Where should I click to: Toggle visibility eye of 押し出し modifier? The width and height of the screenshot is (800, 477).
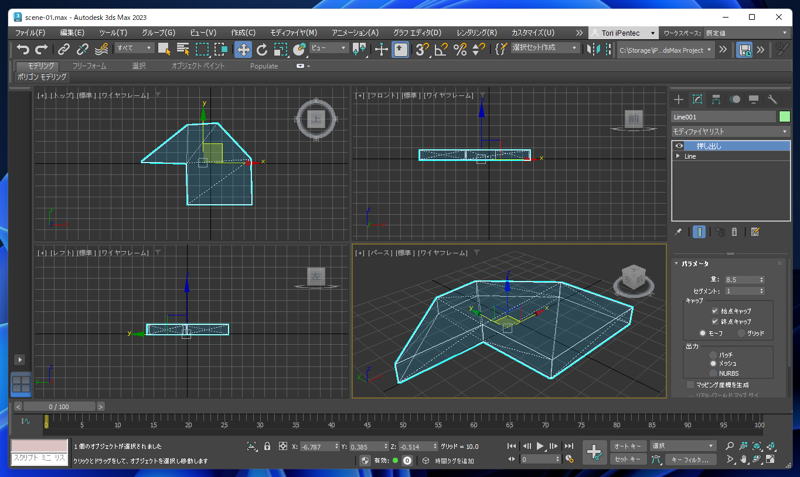[x=679, y=146]
